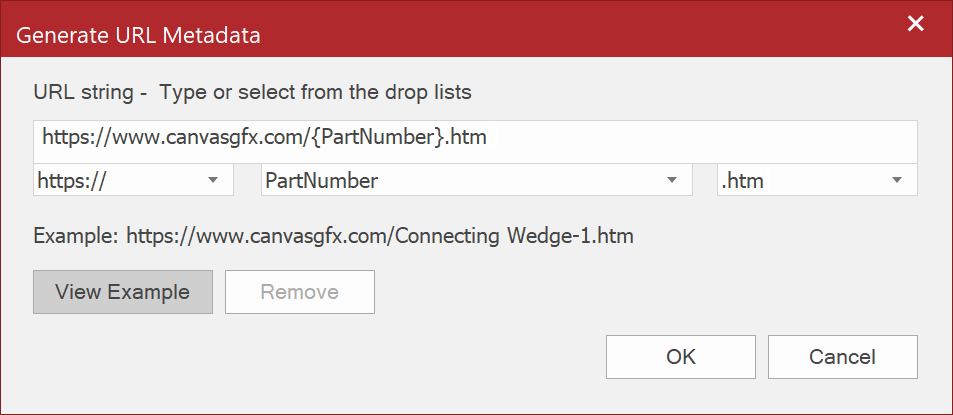
Task: Click the Remove button
Action: pyautogui.click(x=299, y=292)
